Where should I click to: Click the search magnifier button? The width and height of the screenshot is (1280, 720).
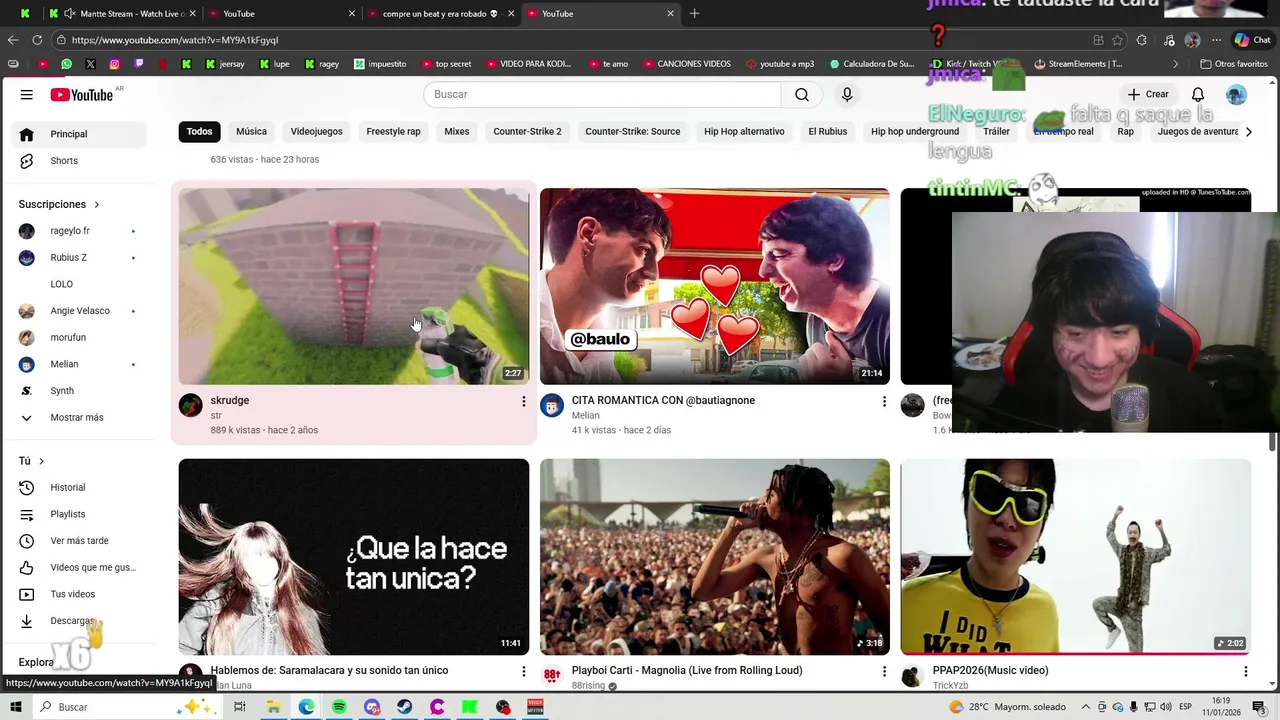[802, 94]
